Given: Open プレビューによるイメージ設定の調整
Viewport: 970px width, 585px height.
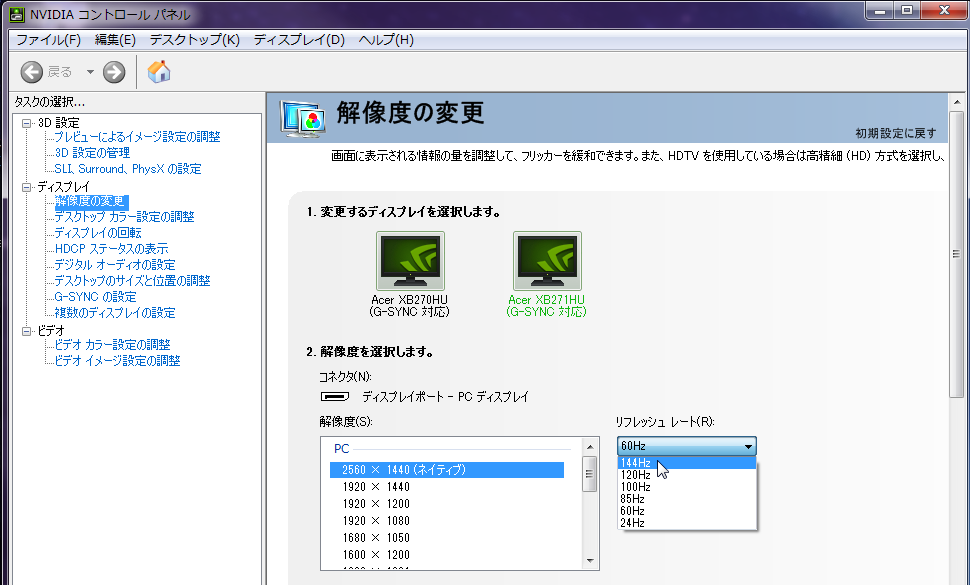Looking at the screenshot, I should (137, 137).
